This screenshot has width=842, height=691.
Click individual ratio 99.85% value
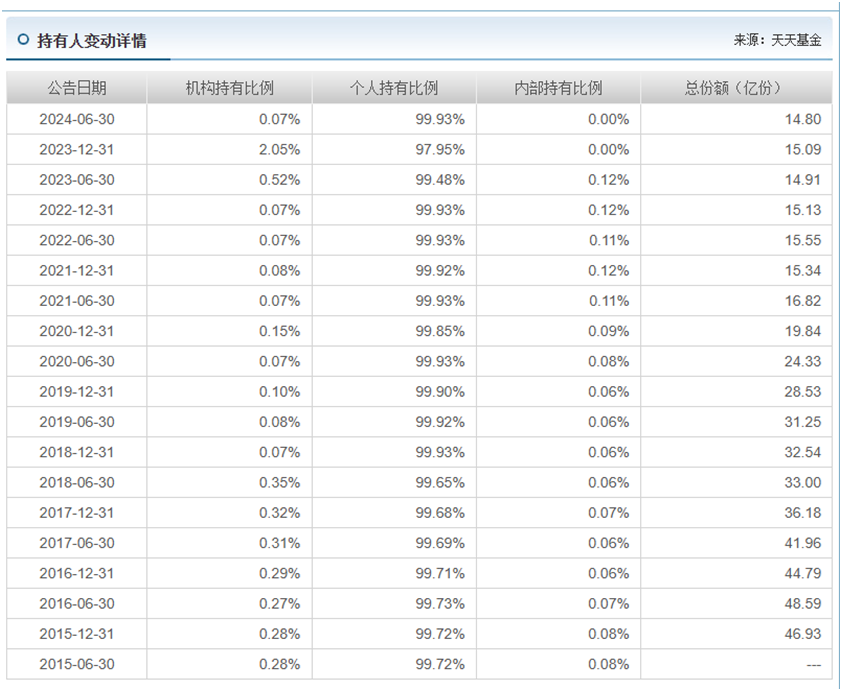coord(440,331)
